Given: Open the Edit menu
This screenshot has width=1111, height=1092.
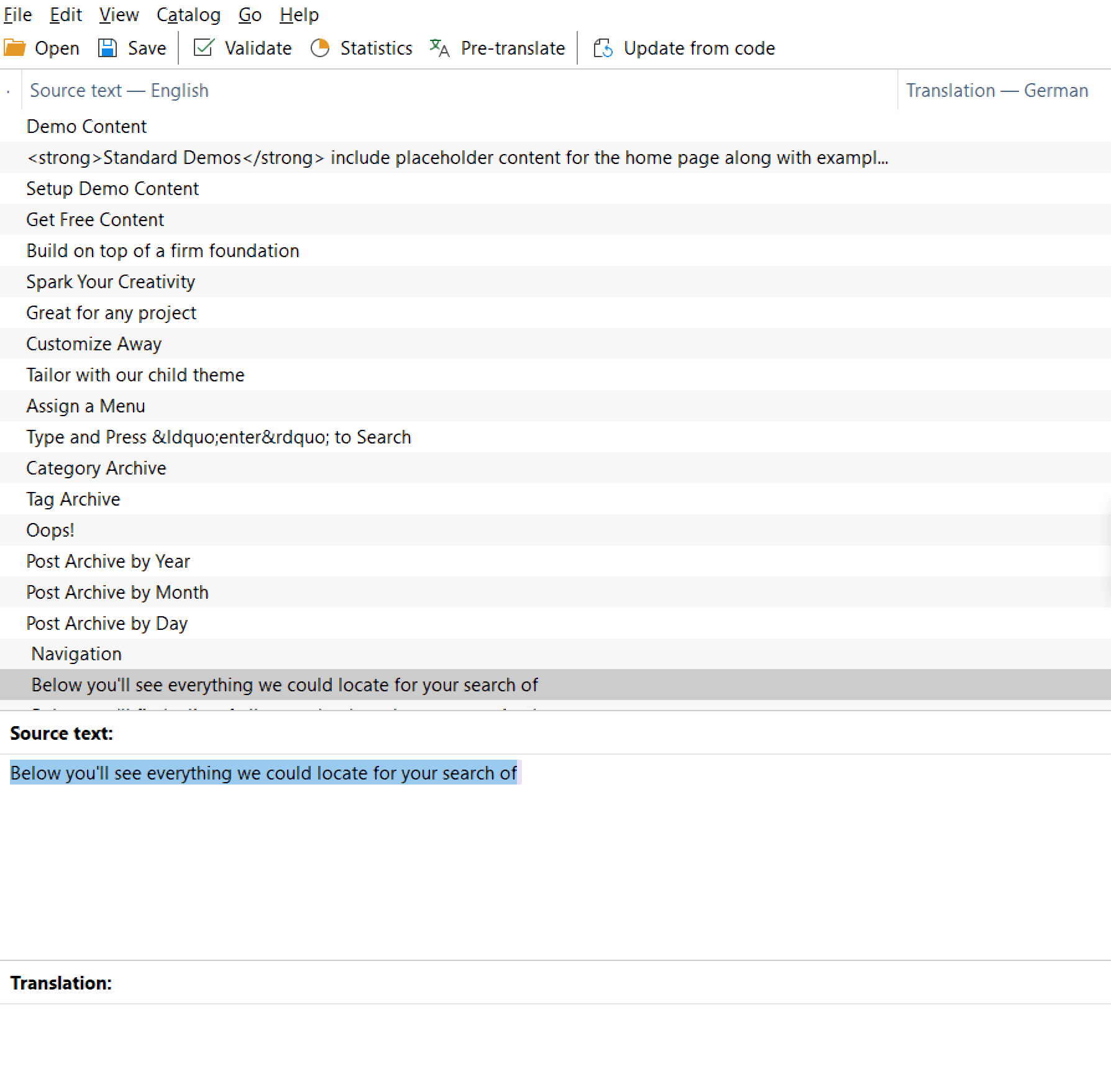Looking at the screenshot, I should pyautogui.click(x=66, y=14).
